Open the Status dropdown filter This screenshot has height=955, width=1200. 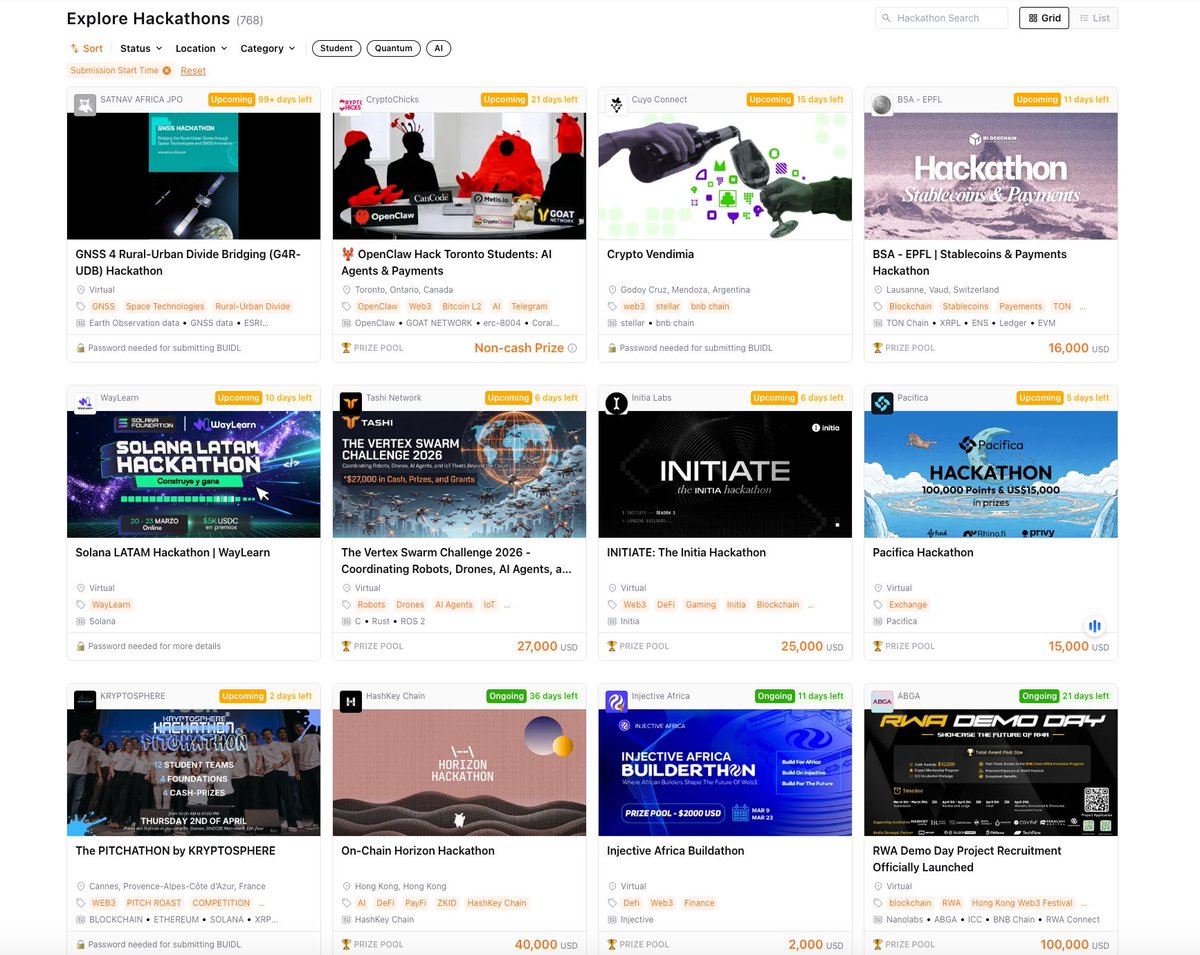pyautogui.click(x=141, y=48)
